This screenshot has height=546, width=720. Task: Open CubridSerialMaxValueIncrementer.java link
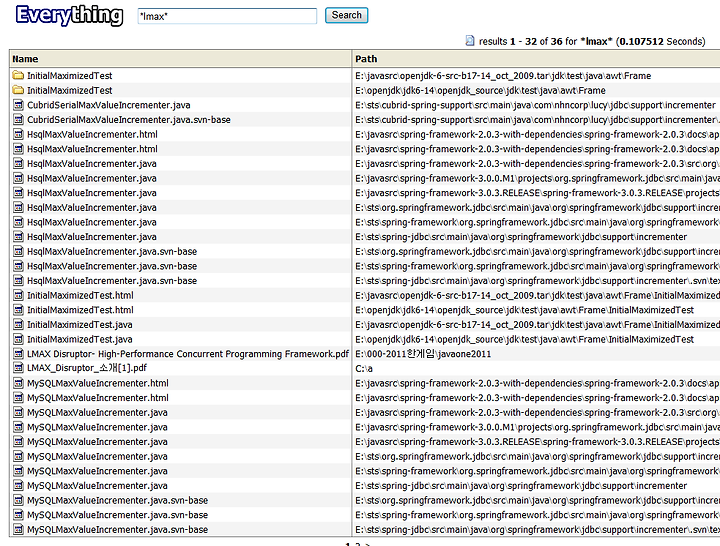pos(108,105)
